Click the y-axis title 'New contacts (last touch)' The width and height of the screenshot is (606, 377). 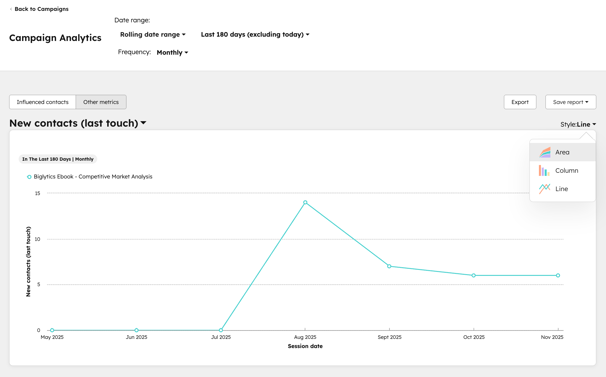tap(28, 262)
